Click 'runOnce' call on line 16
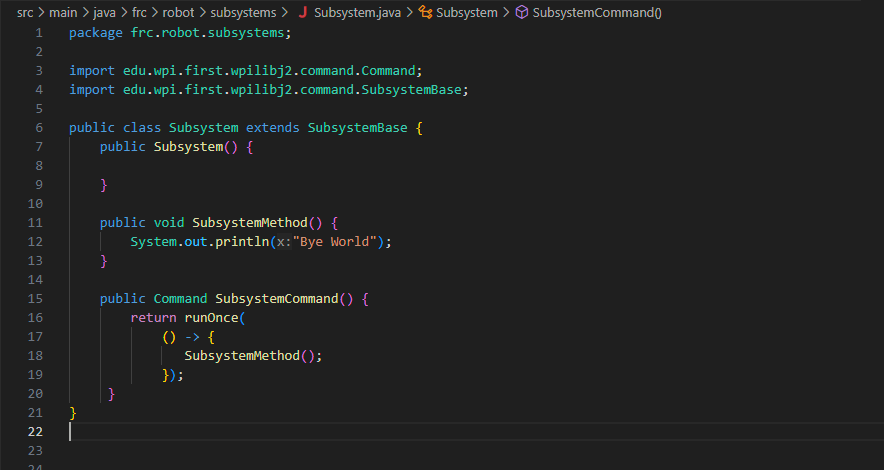The height and width of the screenshot is (470, 884). (211, 317)
